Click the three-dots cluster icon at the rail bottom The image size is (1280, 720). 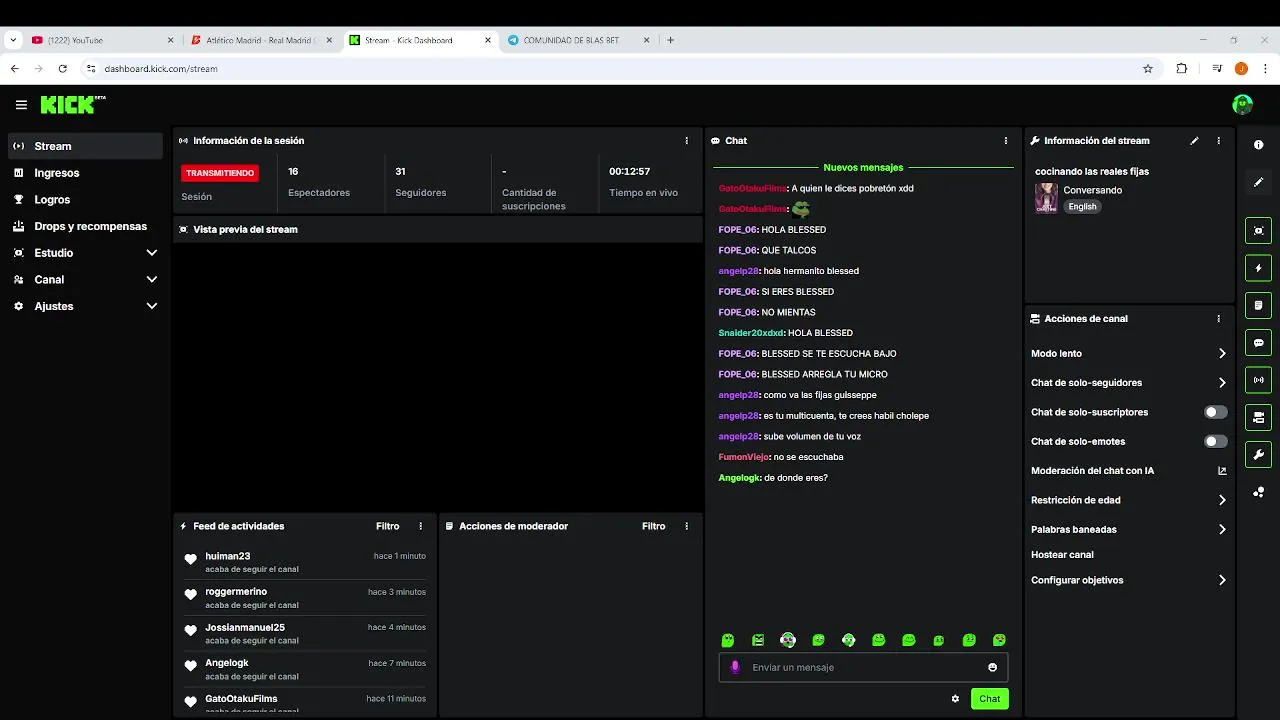click(x=1258, y=492)
